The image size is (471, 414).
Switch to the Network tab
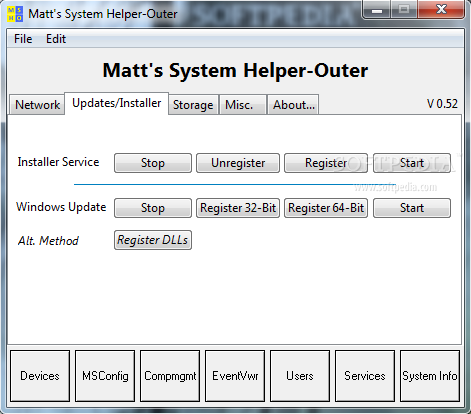pos(37,105)
